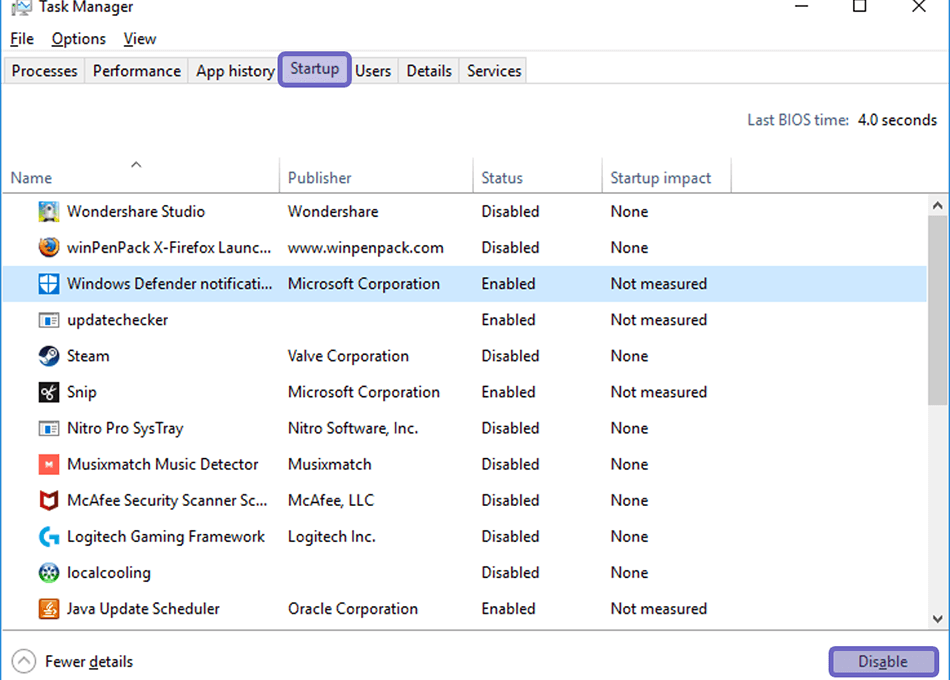This screenshot has width=950, height=680.
Task: Click the Last BIOS time value
Action: click(897, 120)
